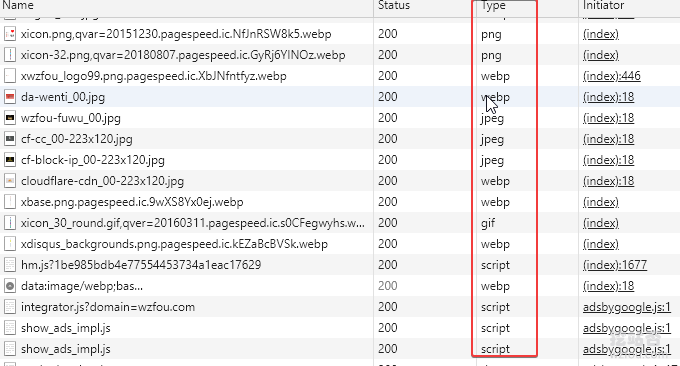Open the (index) initiator link for xicon.png,qvar=20151230
The width and height of the screenshot is (680, 366).
click(x=601, y=34)
